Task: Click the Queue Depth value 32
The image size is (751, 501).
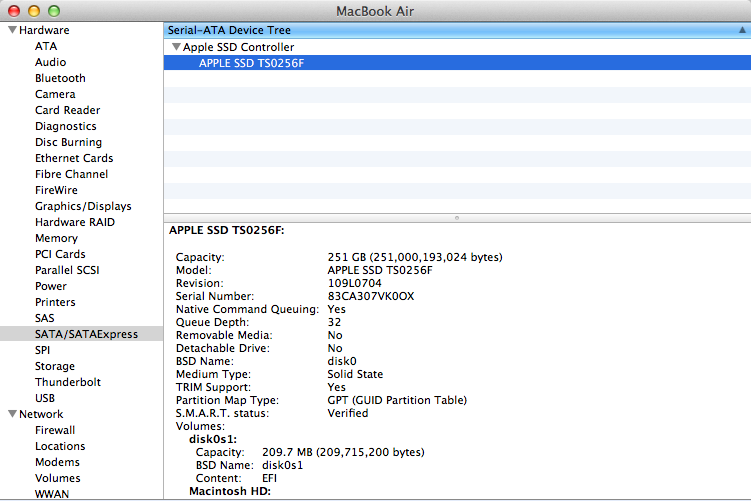Action: coord(334,322)
